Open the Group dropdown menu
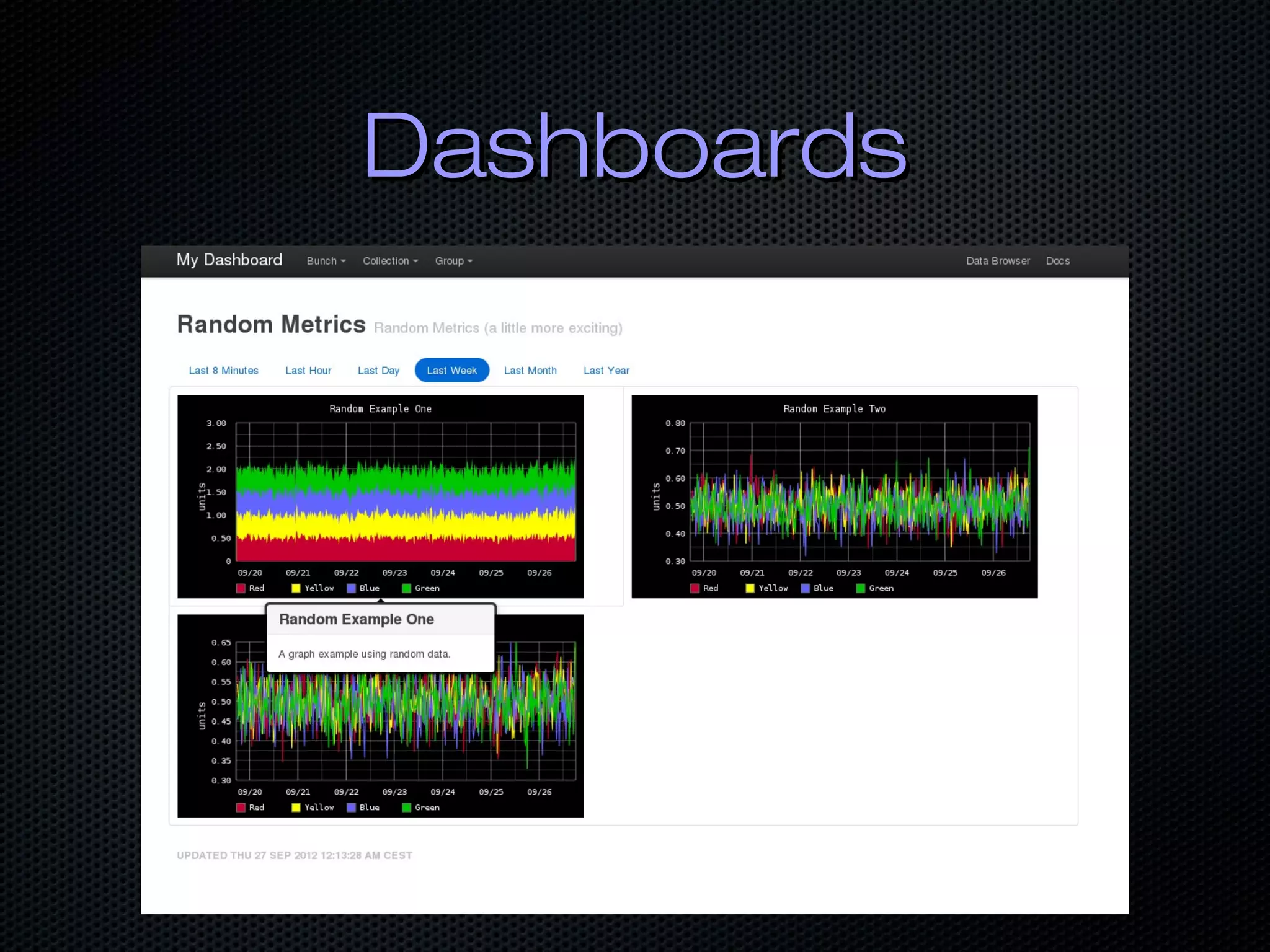 (453, 261)
